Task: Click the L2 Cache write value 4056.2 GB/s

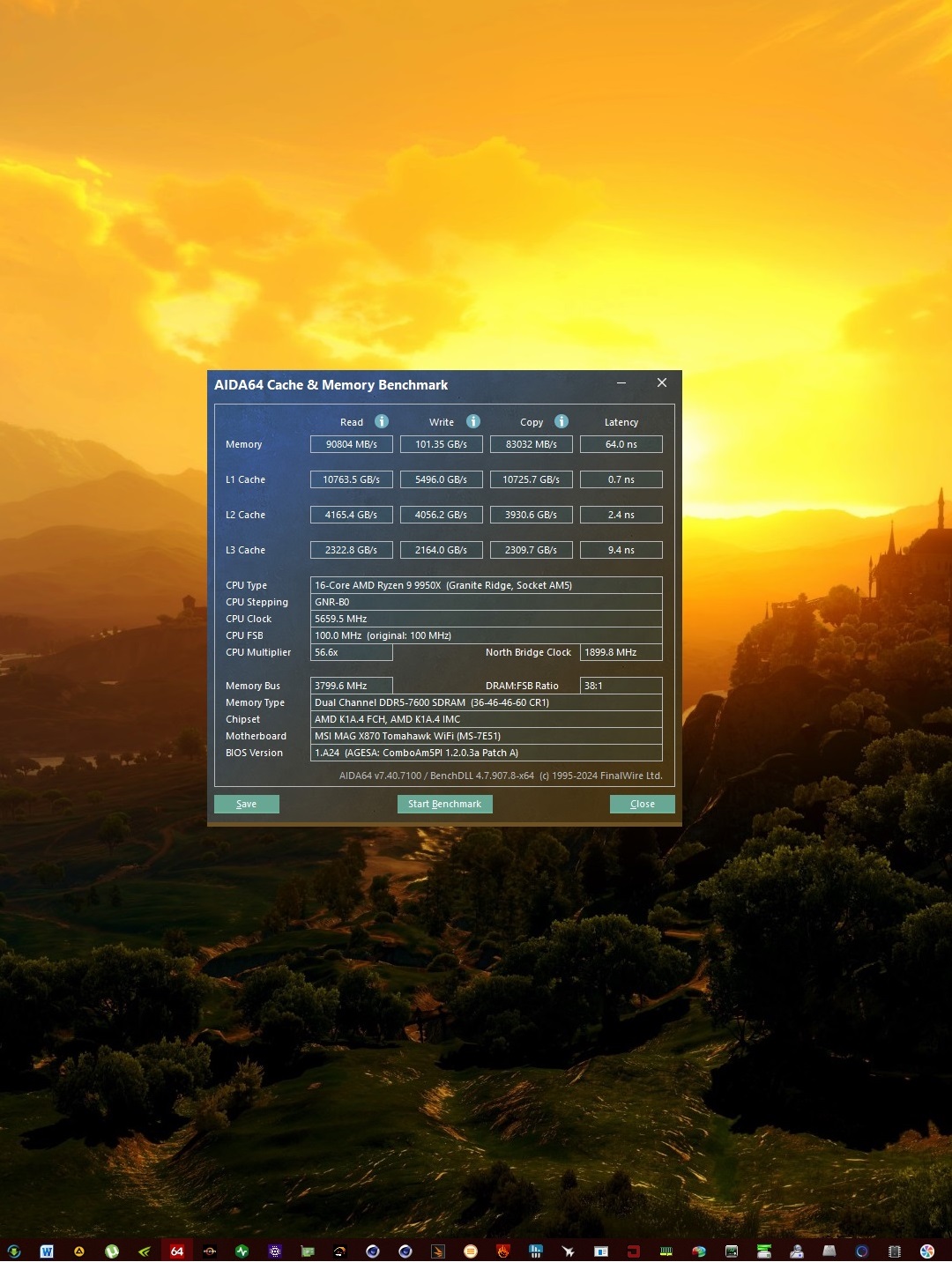Action: point(442,515)
